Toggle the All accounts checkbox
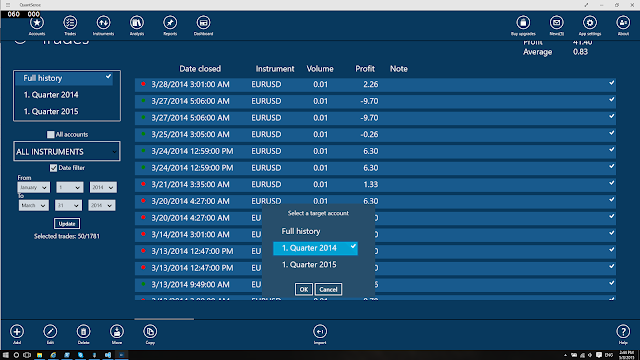 point(51,134)
